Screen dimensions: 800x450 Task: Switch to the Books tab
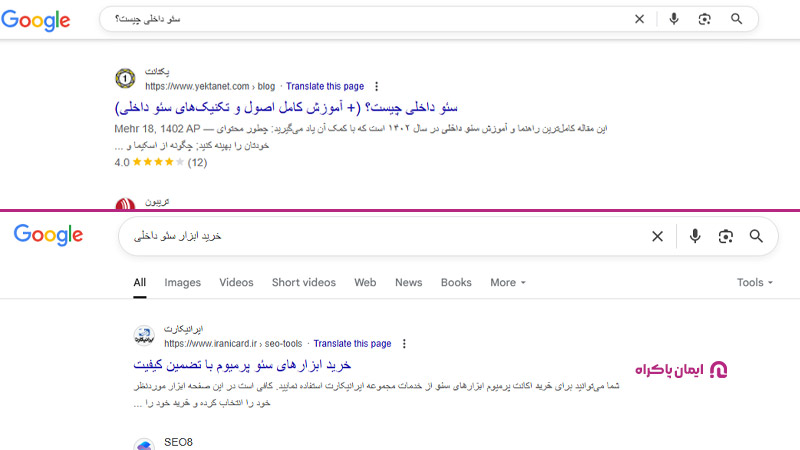[456, 283]
